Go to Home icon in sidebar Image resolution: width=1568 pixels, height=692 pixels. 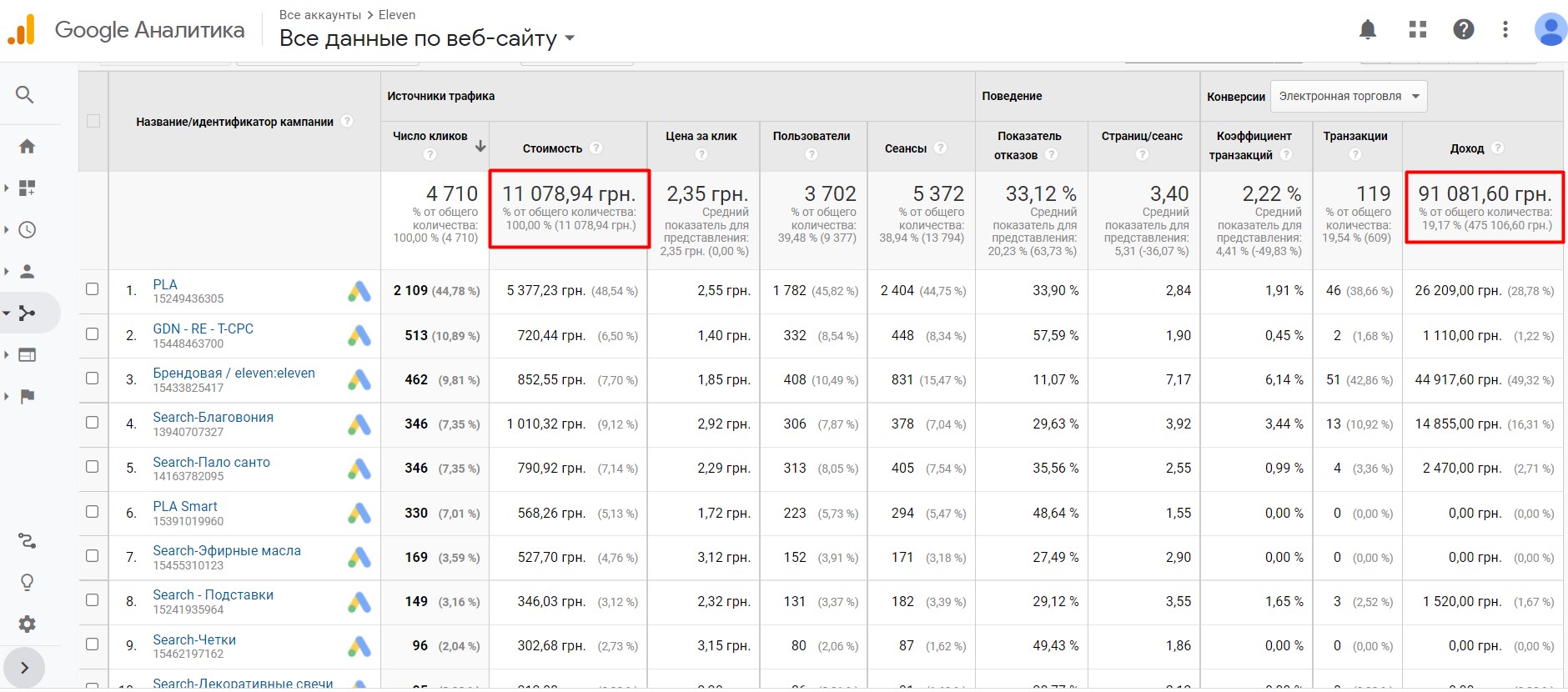pyautogui.click(x=27, y=147)
